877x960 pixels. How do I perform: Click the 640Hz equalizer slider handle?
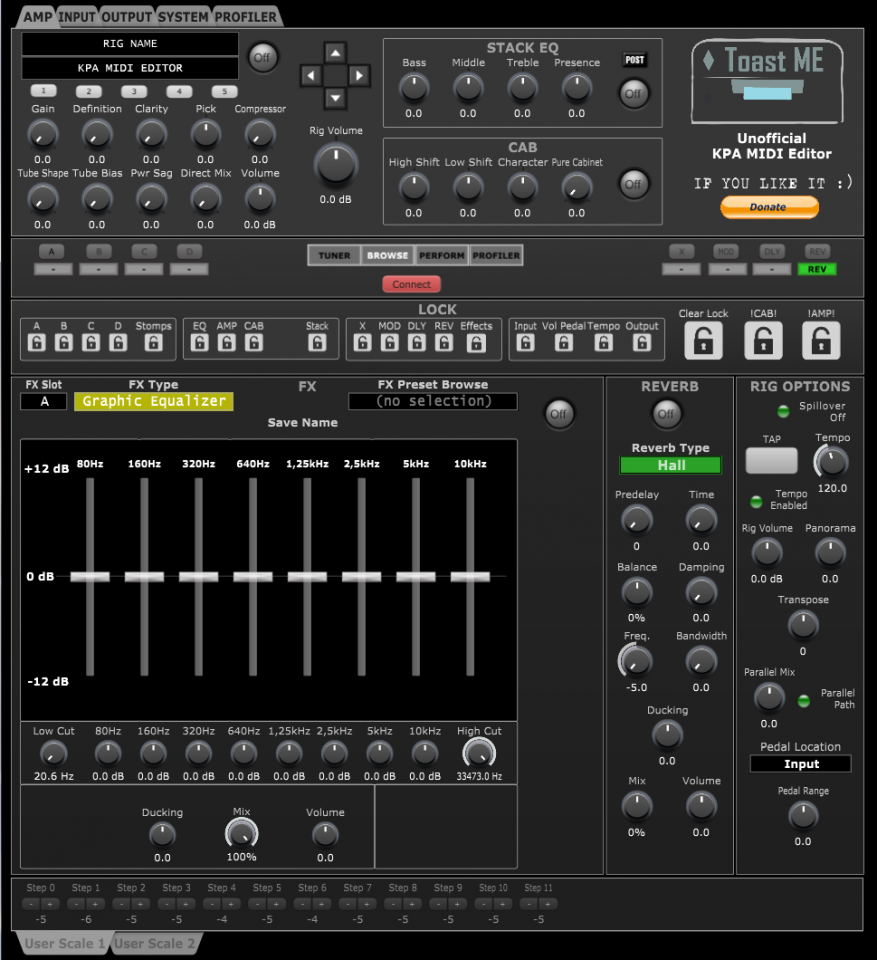(x=252, y=576)
